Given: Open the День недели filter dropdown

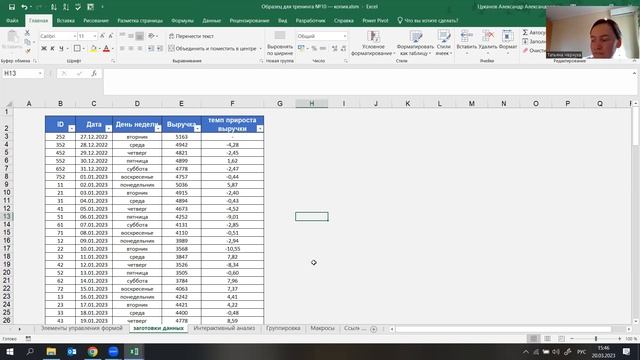Looking at the screenshot, I should click(x=158, y=129).
